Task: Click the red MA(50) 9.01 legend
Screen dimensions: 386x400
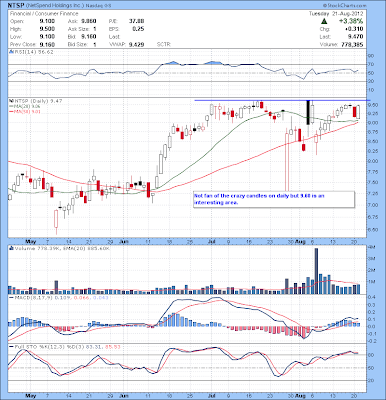Action: 26,111
